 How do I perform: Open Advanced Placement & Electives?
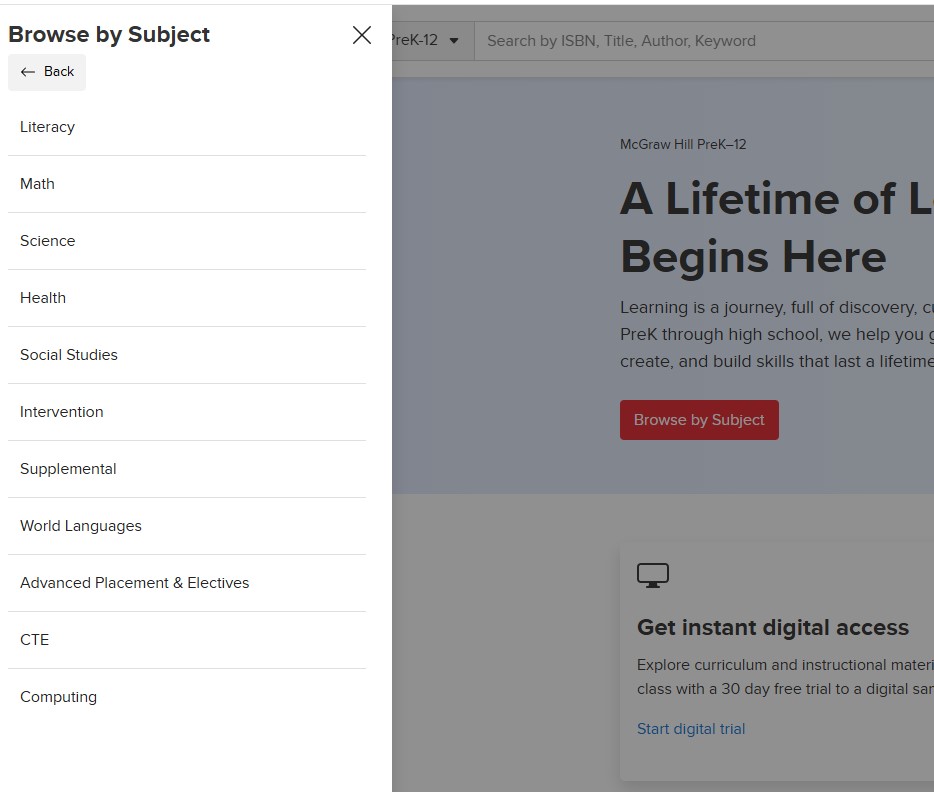coord(135,583)
